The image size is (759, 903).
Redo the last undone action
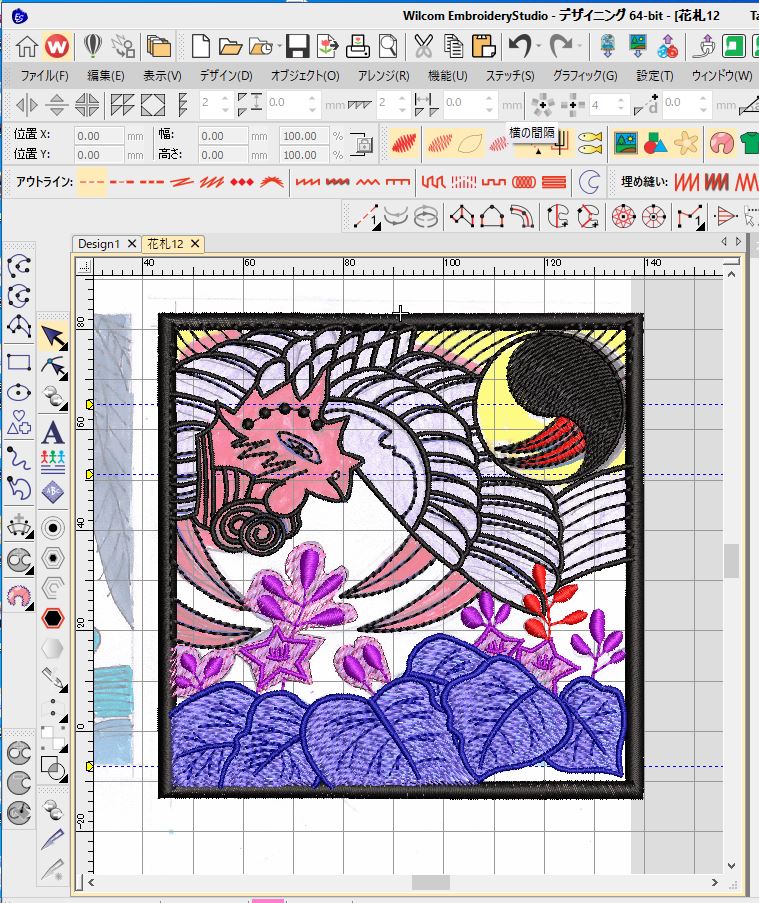[561, 46]
